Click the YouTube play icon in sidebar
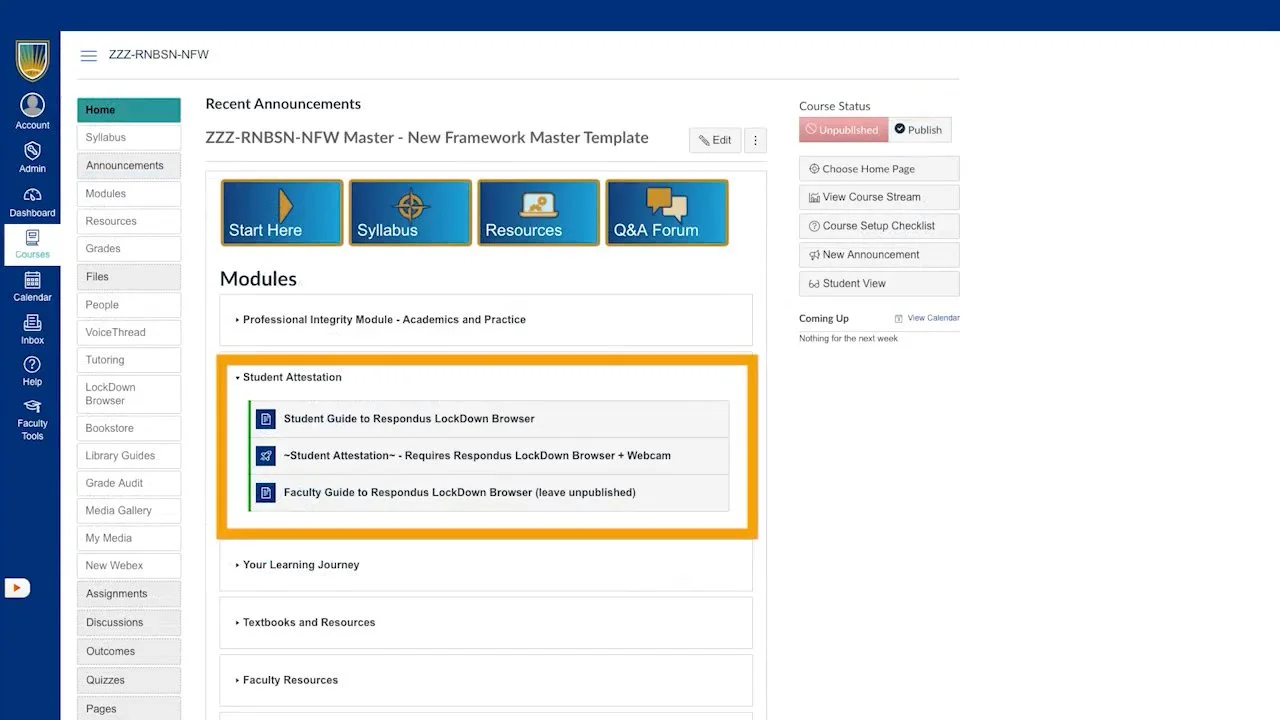The width and height of the screenshot is (1280, 720). (17, 588)
